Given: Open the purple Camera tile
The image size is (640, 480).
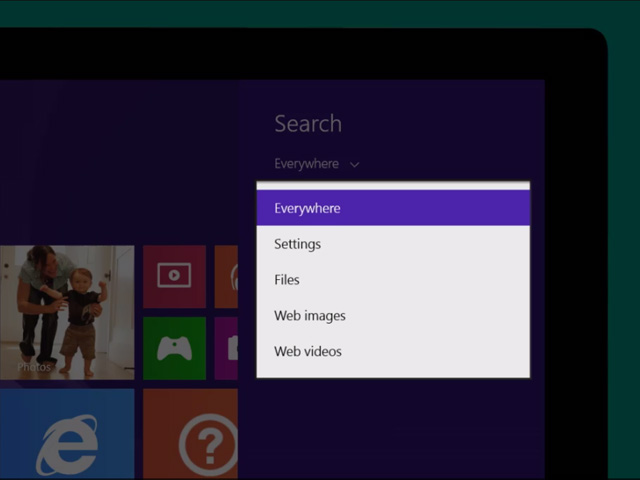Looking at the screenshot, I should pyautogui.click(x=226, y=348).
